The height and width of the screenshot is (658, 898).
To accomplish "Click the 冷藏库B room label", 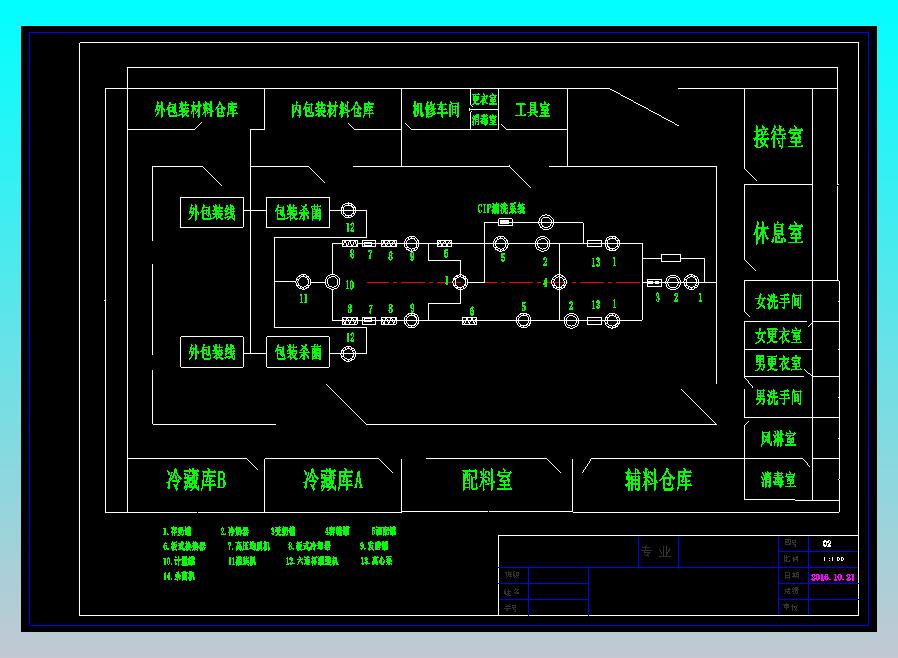I will click(x=196, y=480).
